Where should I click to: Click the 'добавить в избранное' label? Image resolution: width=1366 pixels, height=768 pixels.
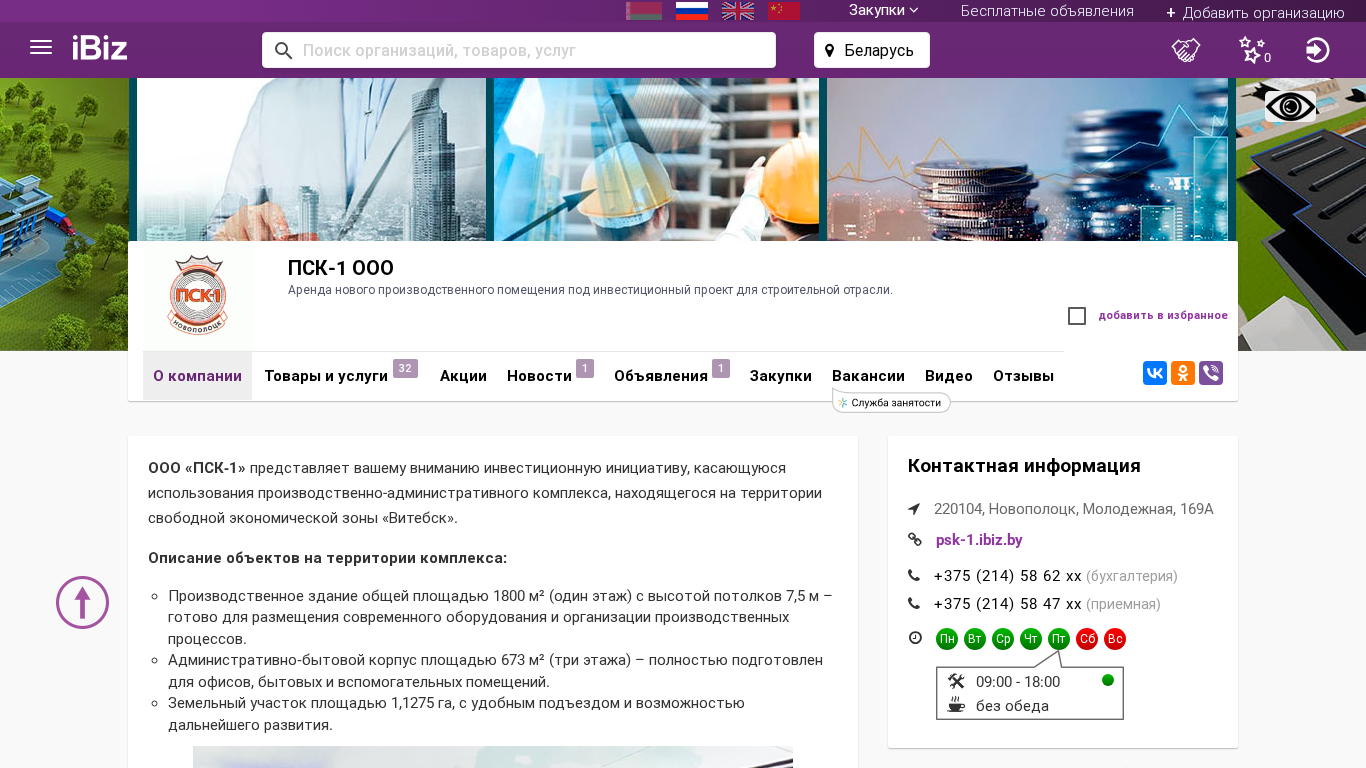pos(1163,316)
